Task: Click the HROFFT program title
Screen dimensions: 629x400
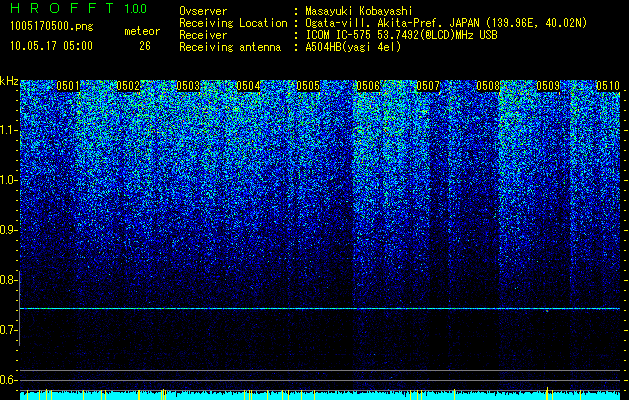Action: pyautogui.click(x=62, y=8)
